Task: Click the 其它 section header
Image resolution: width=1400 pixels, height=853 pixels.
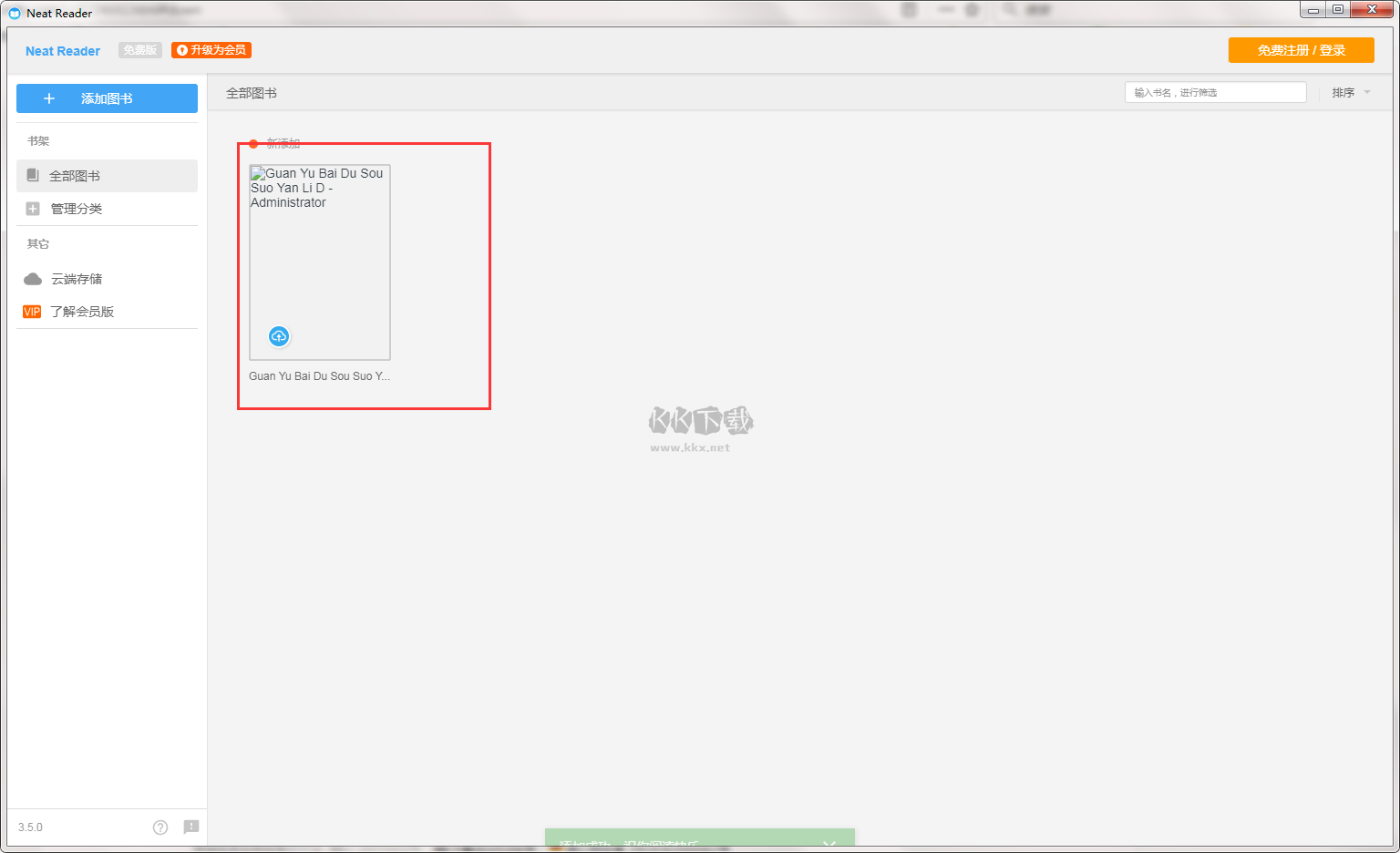Action: click(x=38, y=244)
